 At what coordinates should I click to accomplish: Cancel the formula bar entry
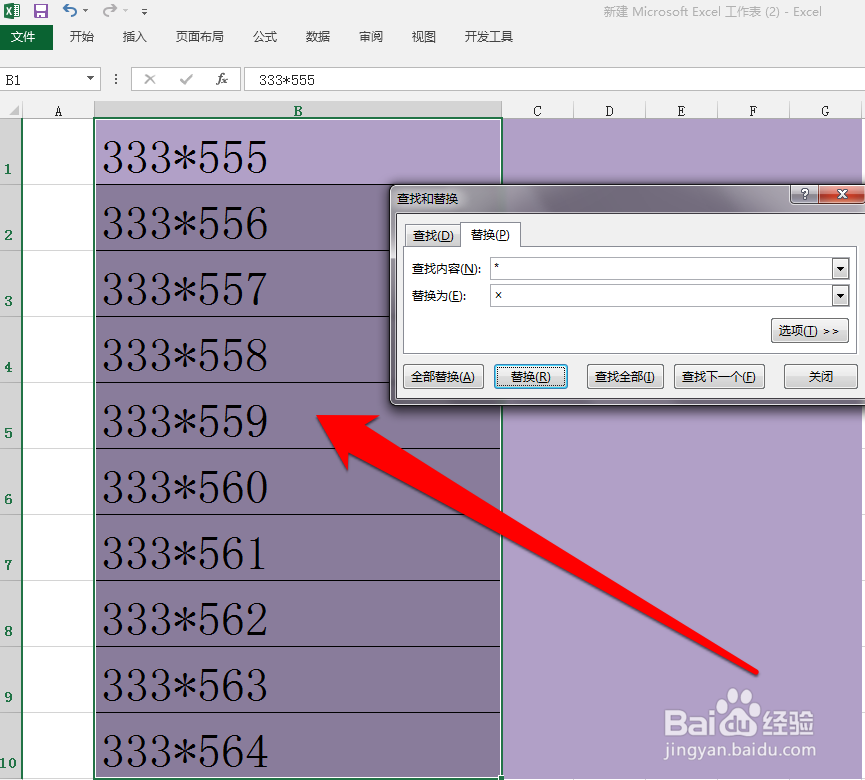149,79
